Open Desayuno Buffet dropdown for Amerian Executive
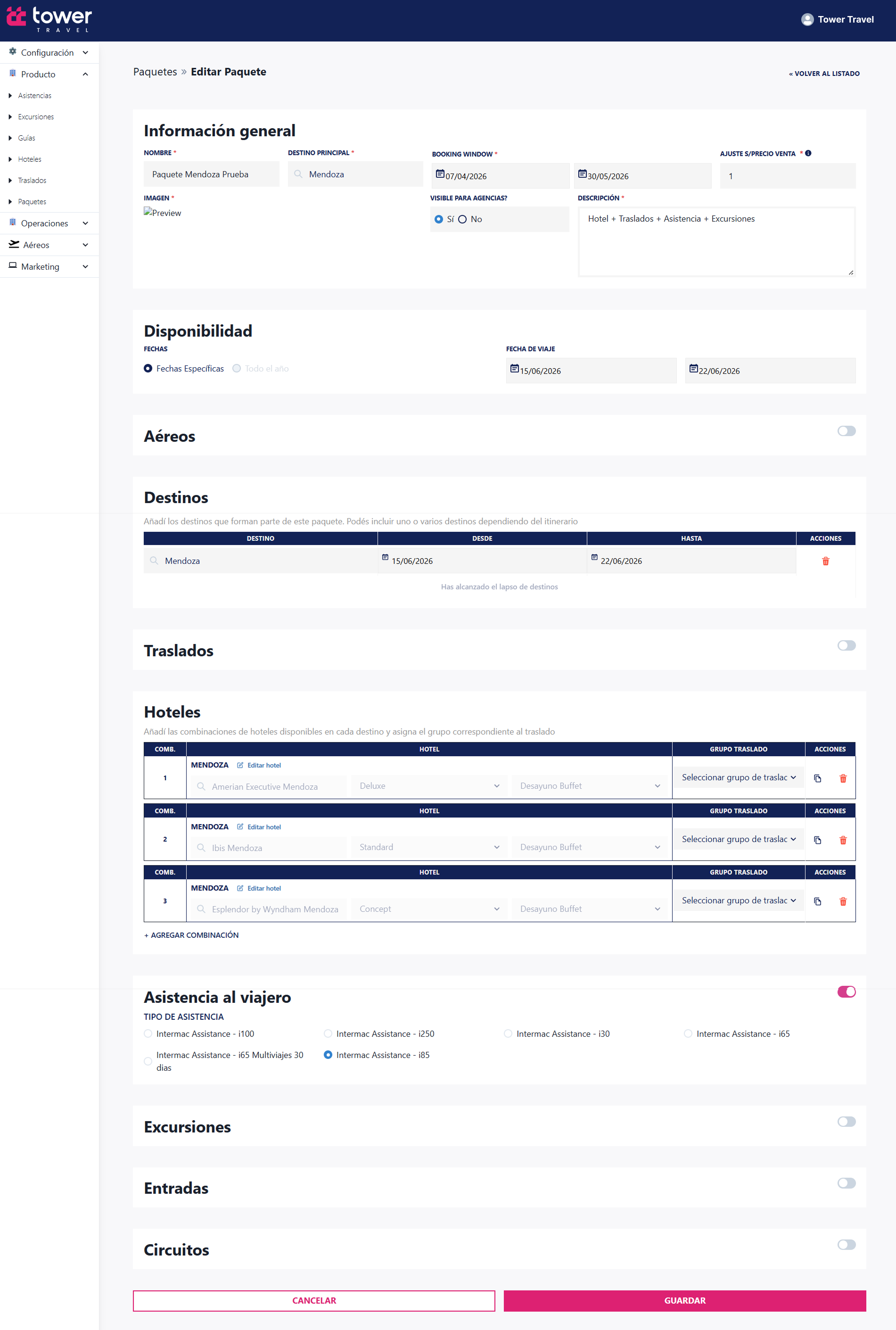The image size is (896, 1330). [x=590, y=786]
